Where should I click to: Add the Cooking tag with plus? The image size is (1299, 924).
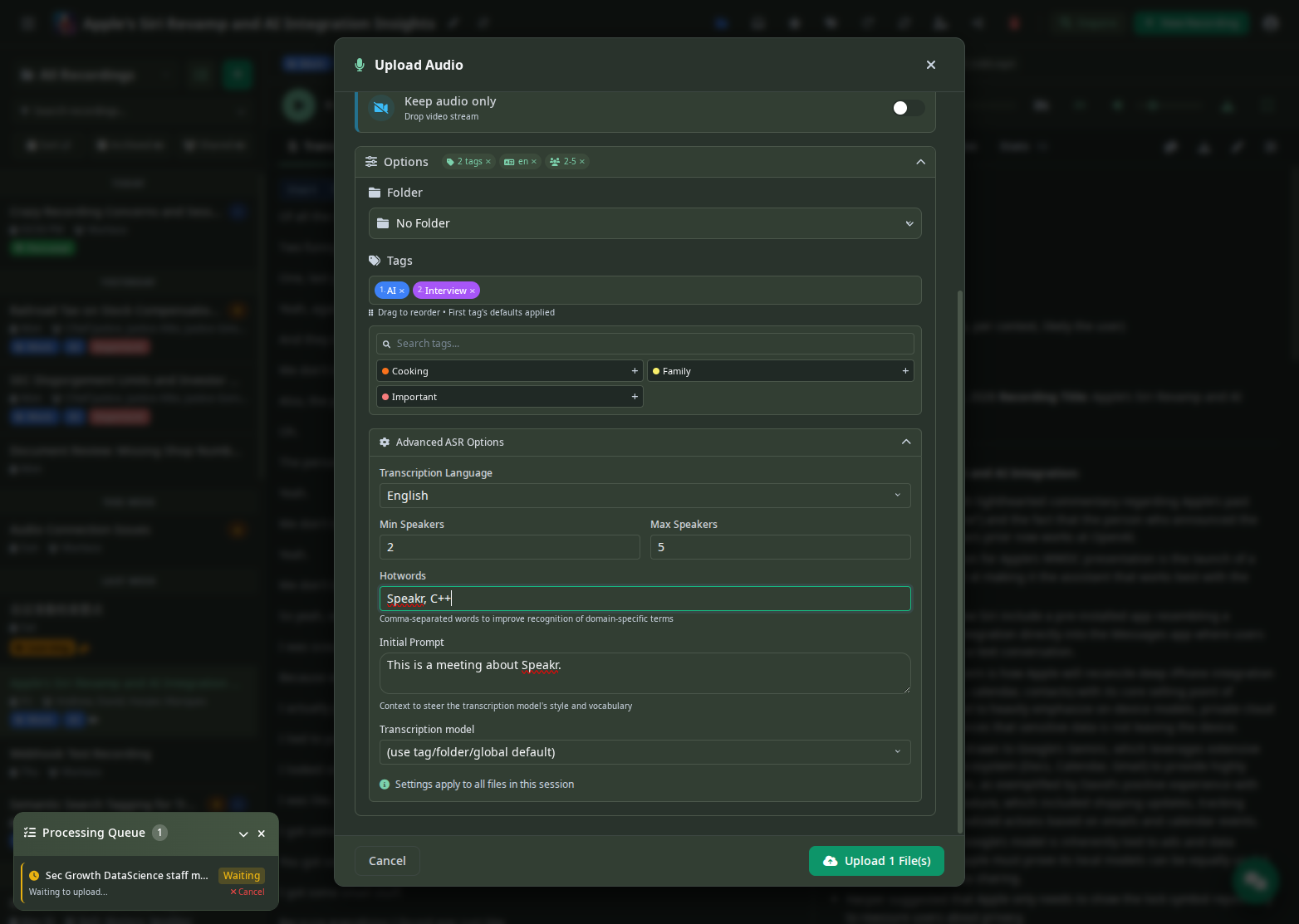coord(635,371)
